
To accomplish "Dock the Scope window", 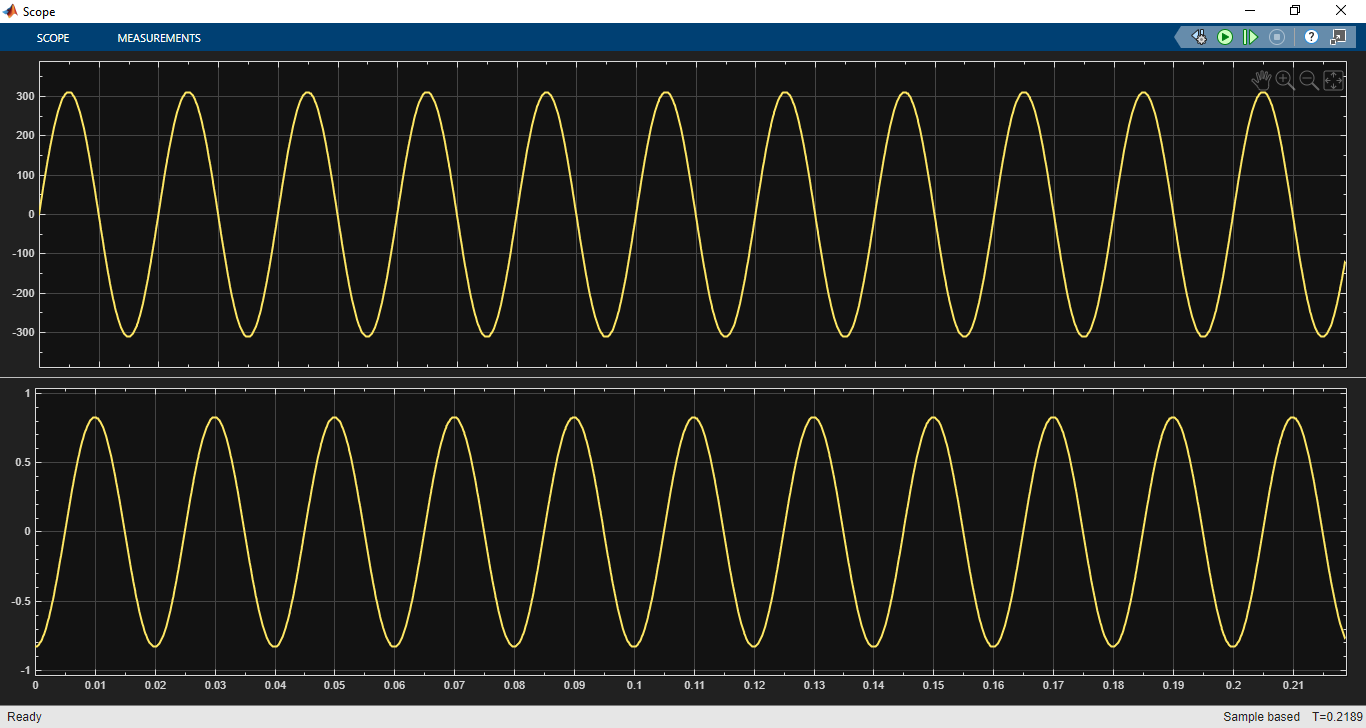I will coord(1338,37).
